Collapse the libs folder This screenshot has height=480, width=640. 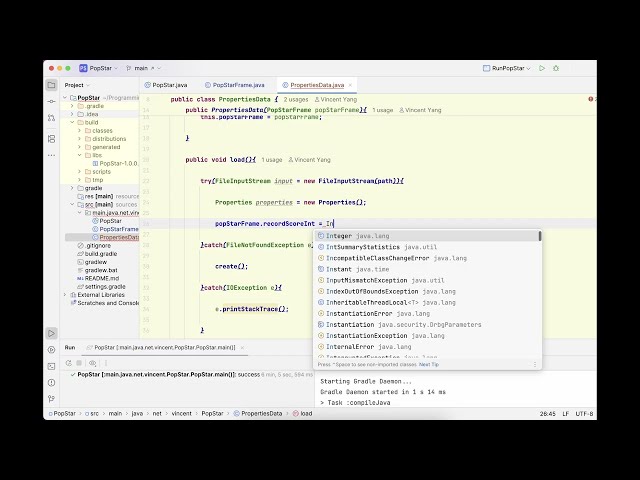(80, 155)
